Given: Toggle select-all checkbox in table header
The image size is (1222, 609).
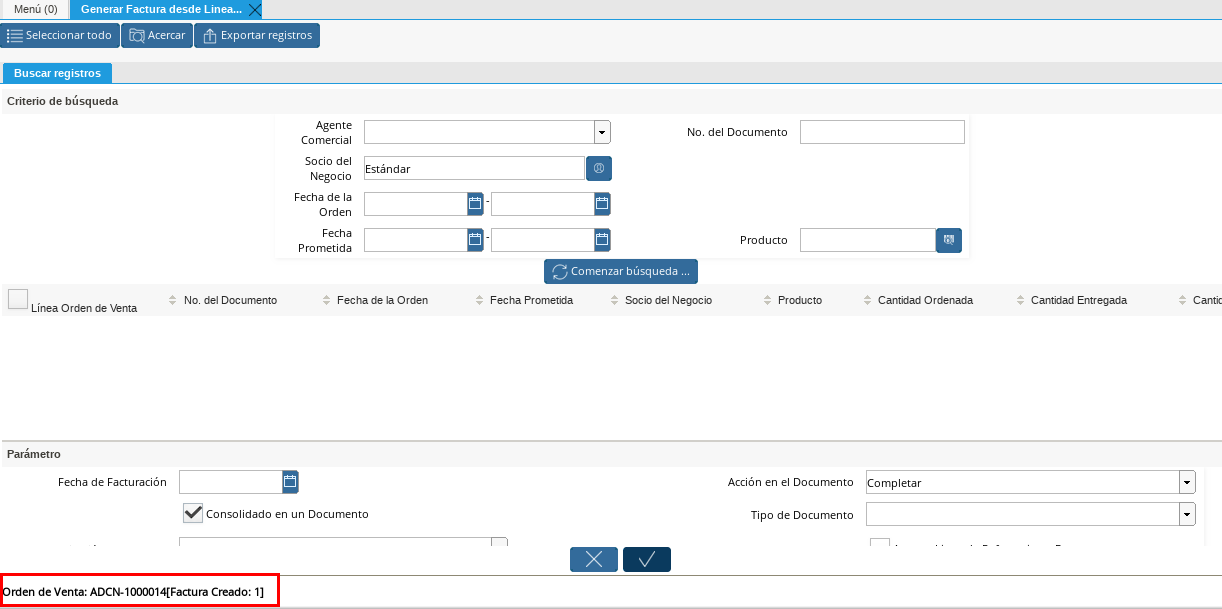Looking at the screenshot, I should [x=18, y=299].
